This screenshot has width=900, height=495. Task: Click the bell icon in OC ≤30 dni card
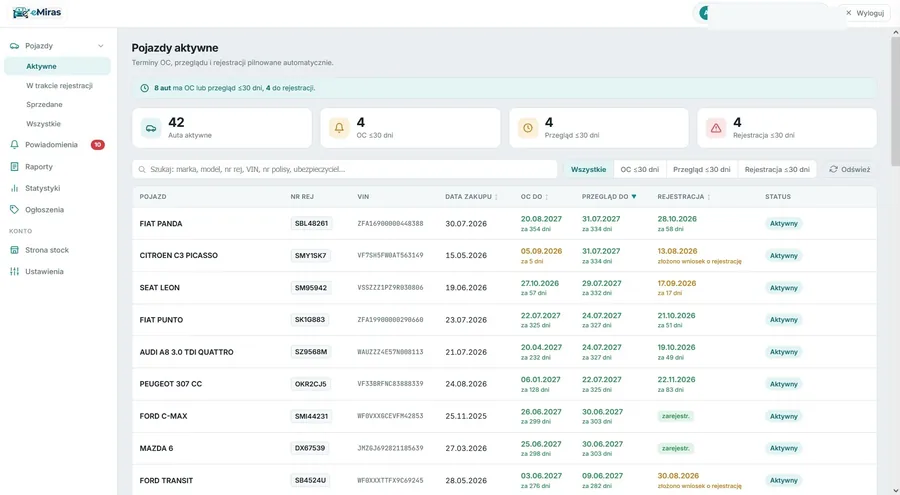pyautogui.click(x=339, y=128)
